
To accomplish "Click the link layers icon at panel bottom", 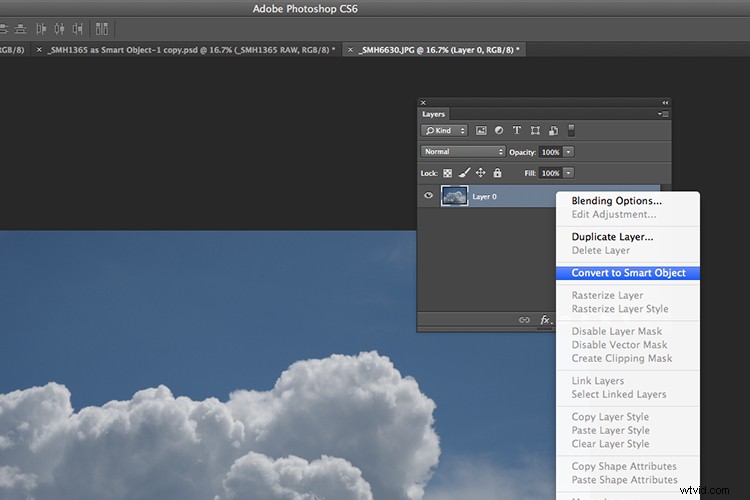I will (x=524, y=320).
